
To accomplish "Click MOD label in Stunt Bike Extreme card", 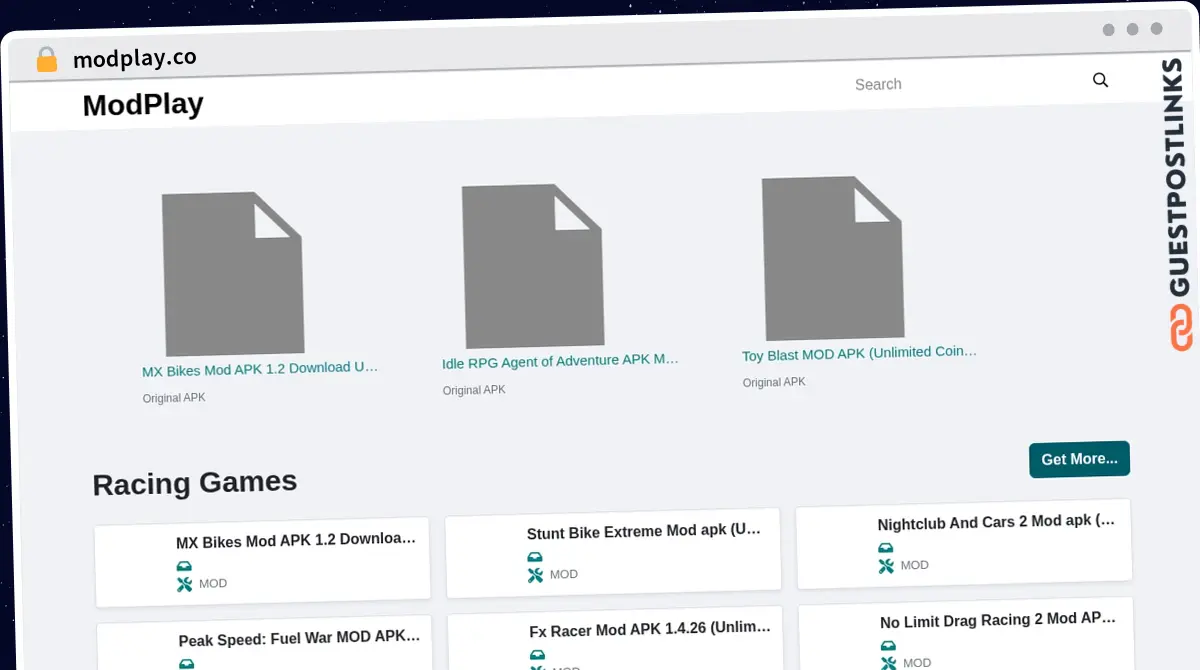I will (x=564, y=574).
